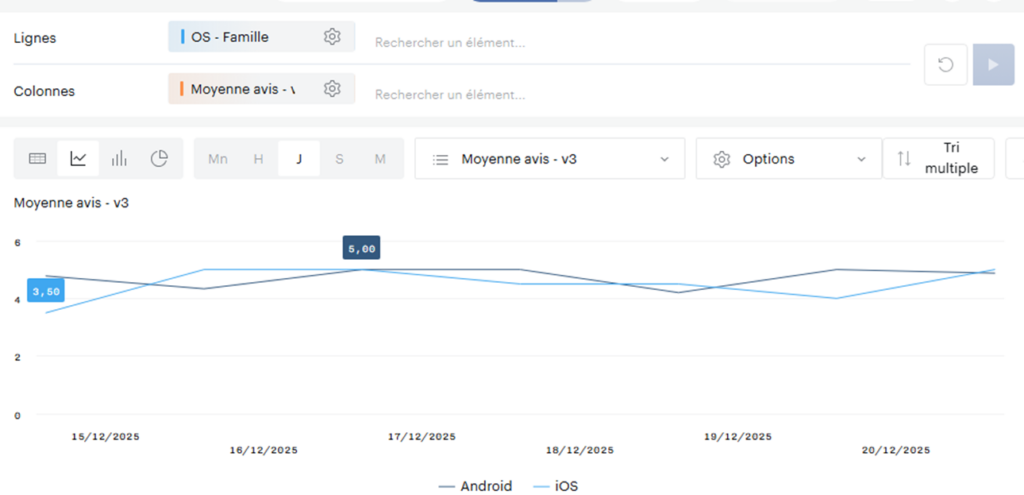Click the reset arrow icon button
This screenshot has height=495, width=1024.
point(945,65)
